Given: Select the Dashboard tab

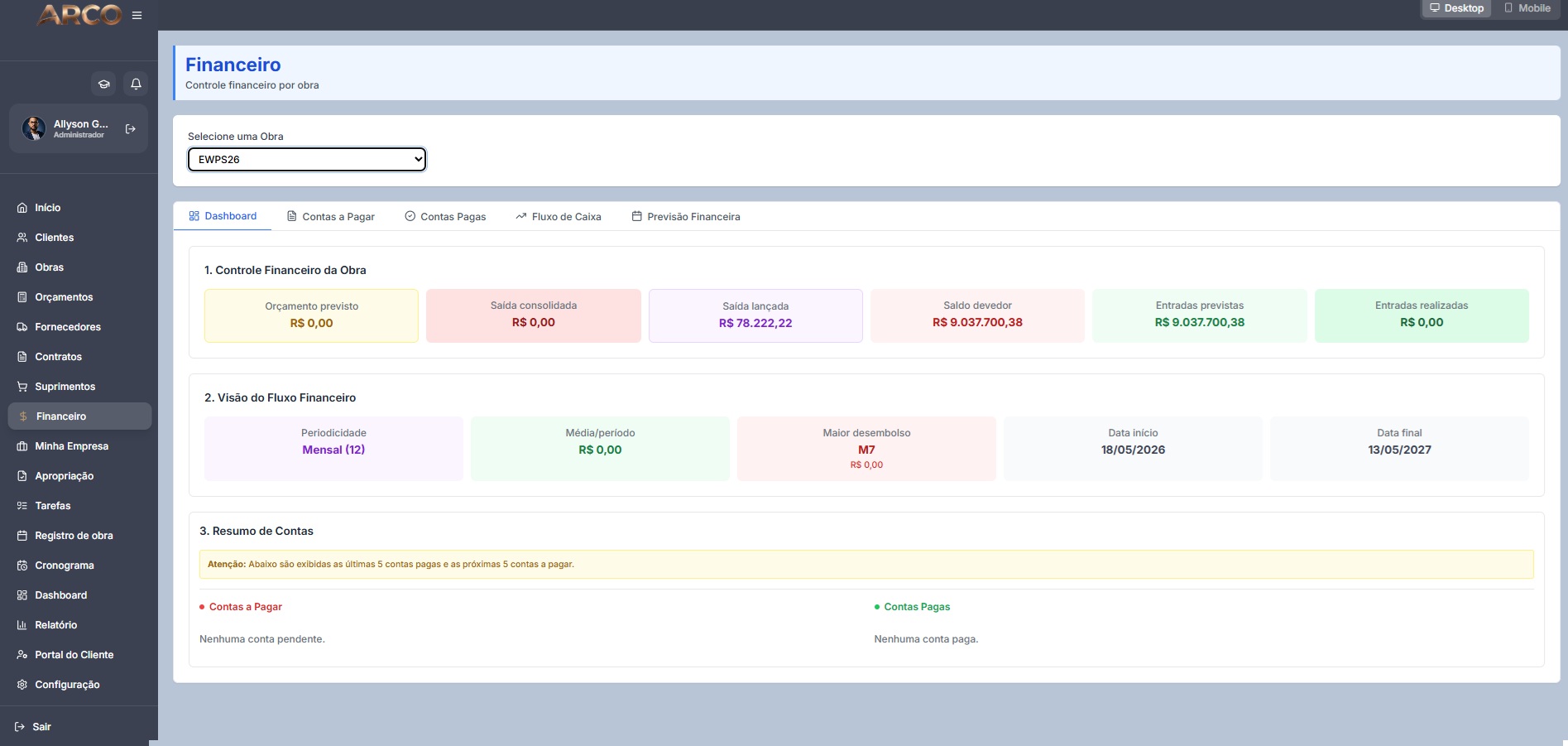Looking at the screenshot, I should (223, 216).
